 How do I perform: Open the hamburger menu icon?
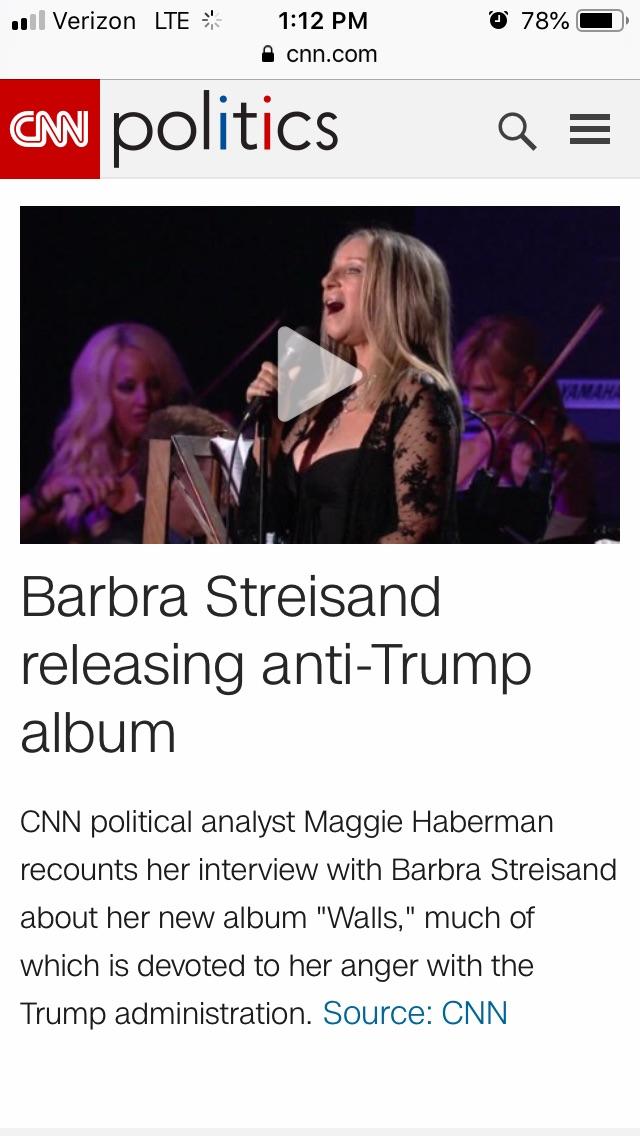pyautogui.click(x=590, y=130)
